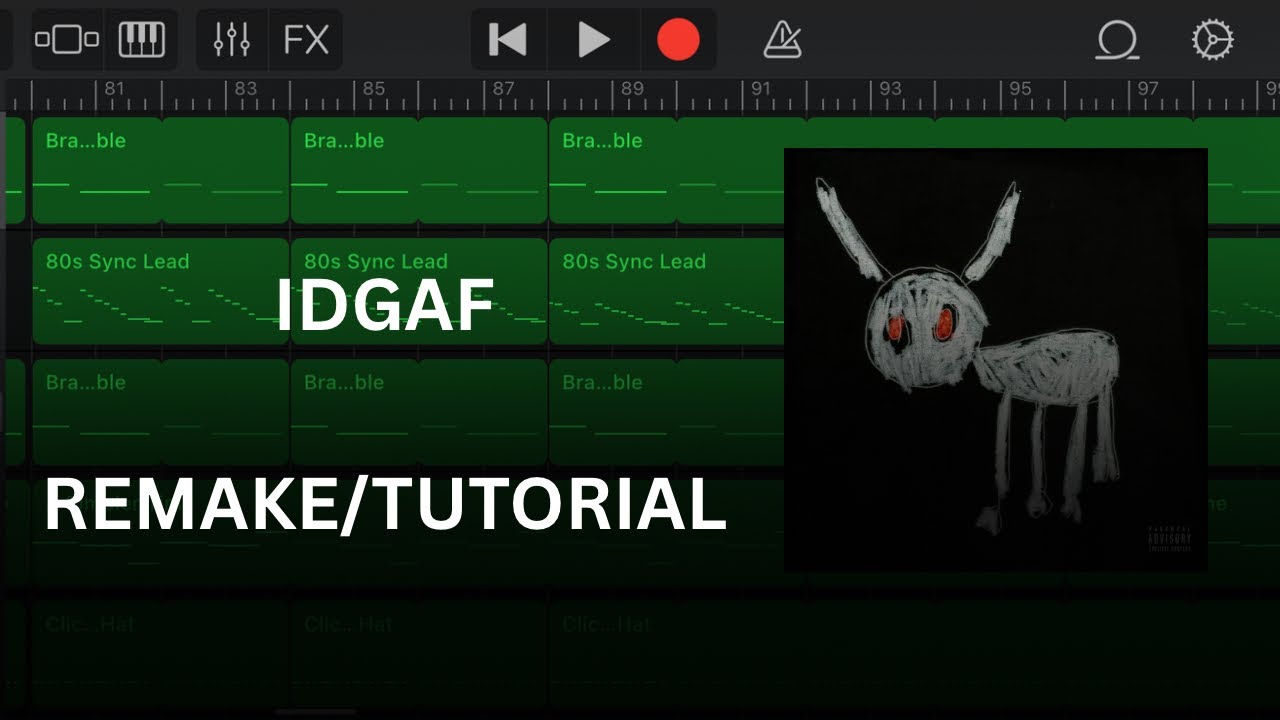Tap bar 89 on the ruler
1280x720 pixels.
(632, 89)
